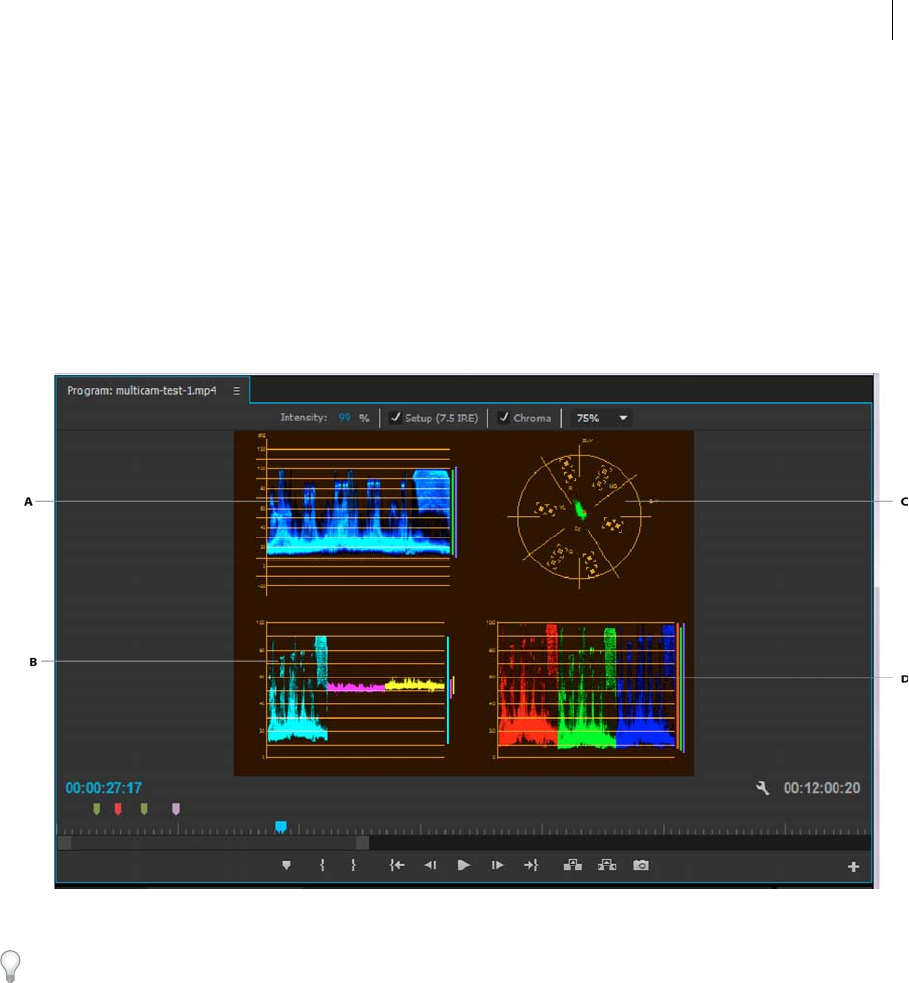Open the Button Editor plus icon
This screenshot has height=983, width=909.
[853, 866]
